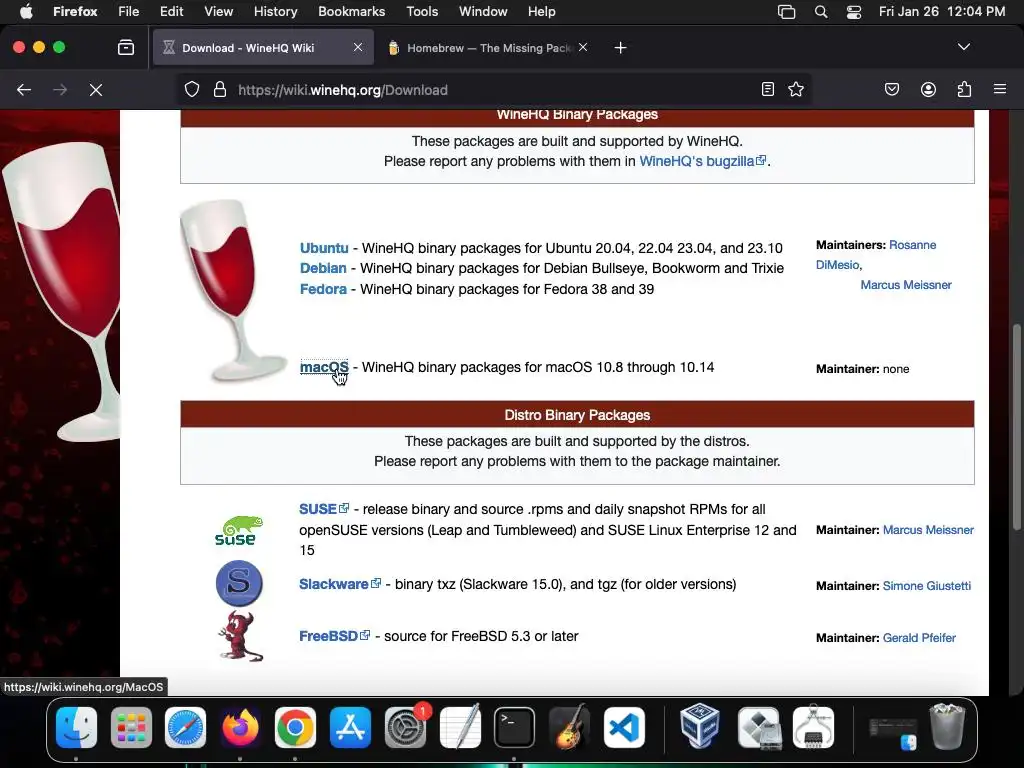
Task: Toggle reader view icon
Action: tap(768, 89)
